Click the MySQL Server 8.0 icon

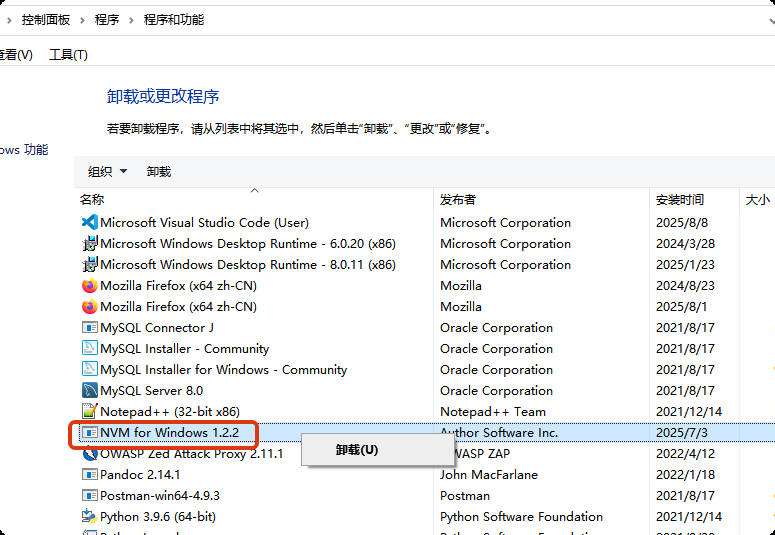pos(89,391)
